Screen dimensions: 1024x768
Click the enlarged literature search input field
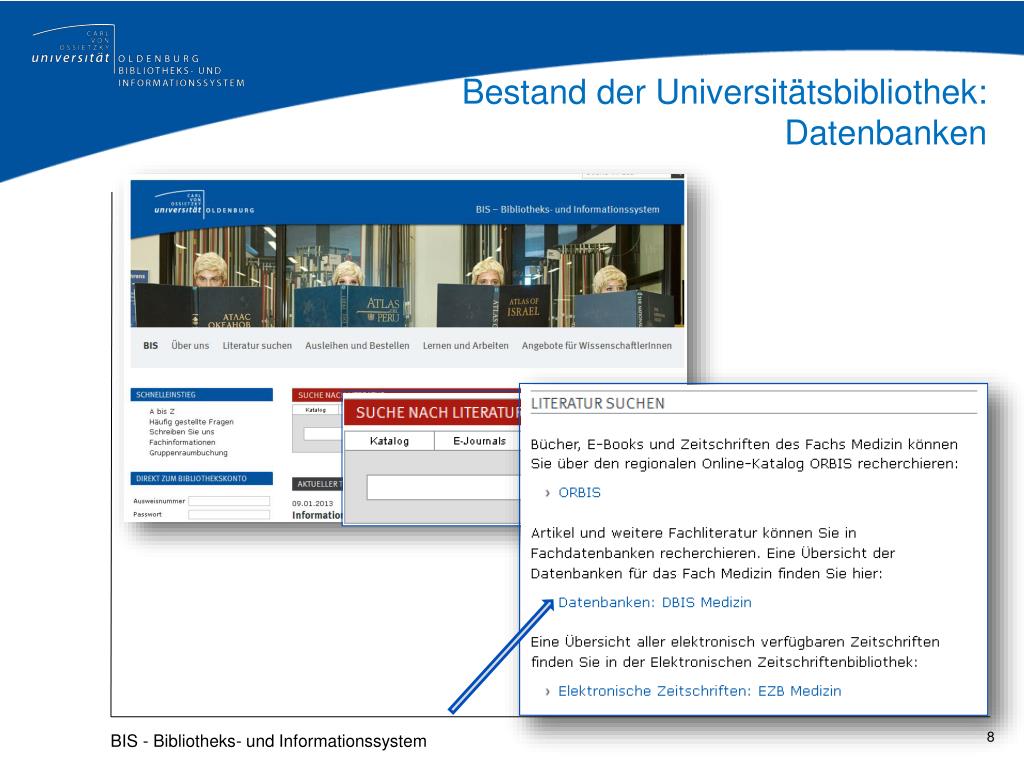click(x=443, y=487)
